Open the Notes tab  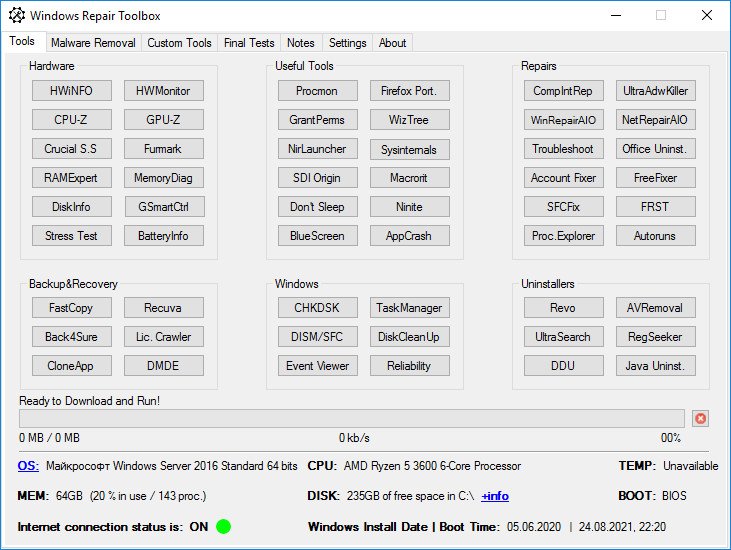tap(300, 43)
